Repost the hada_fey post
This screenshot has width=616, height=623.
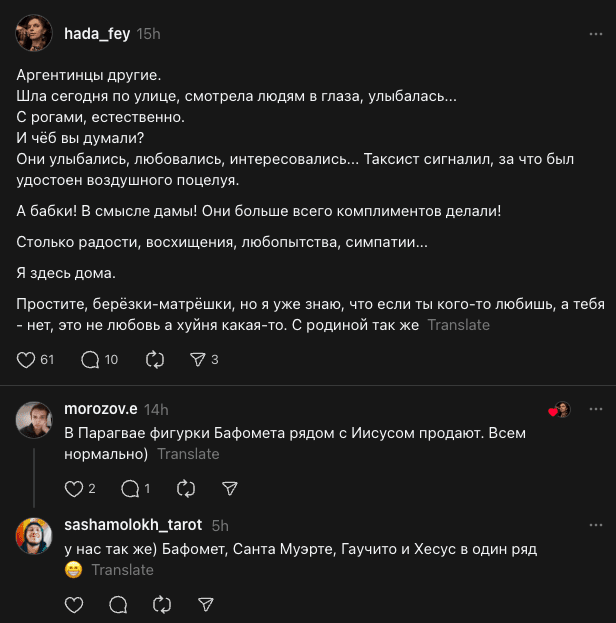[x=154, y=360]
